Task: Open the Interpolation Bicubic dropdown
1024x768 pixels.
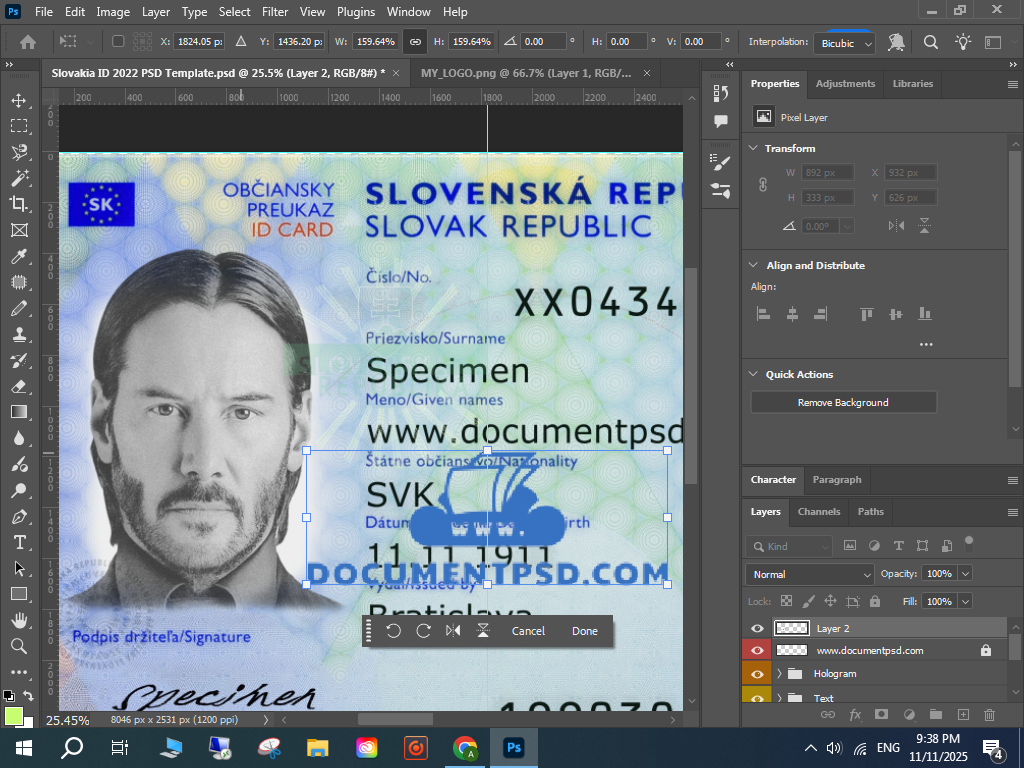Action: click(845, 43)
